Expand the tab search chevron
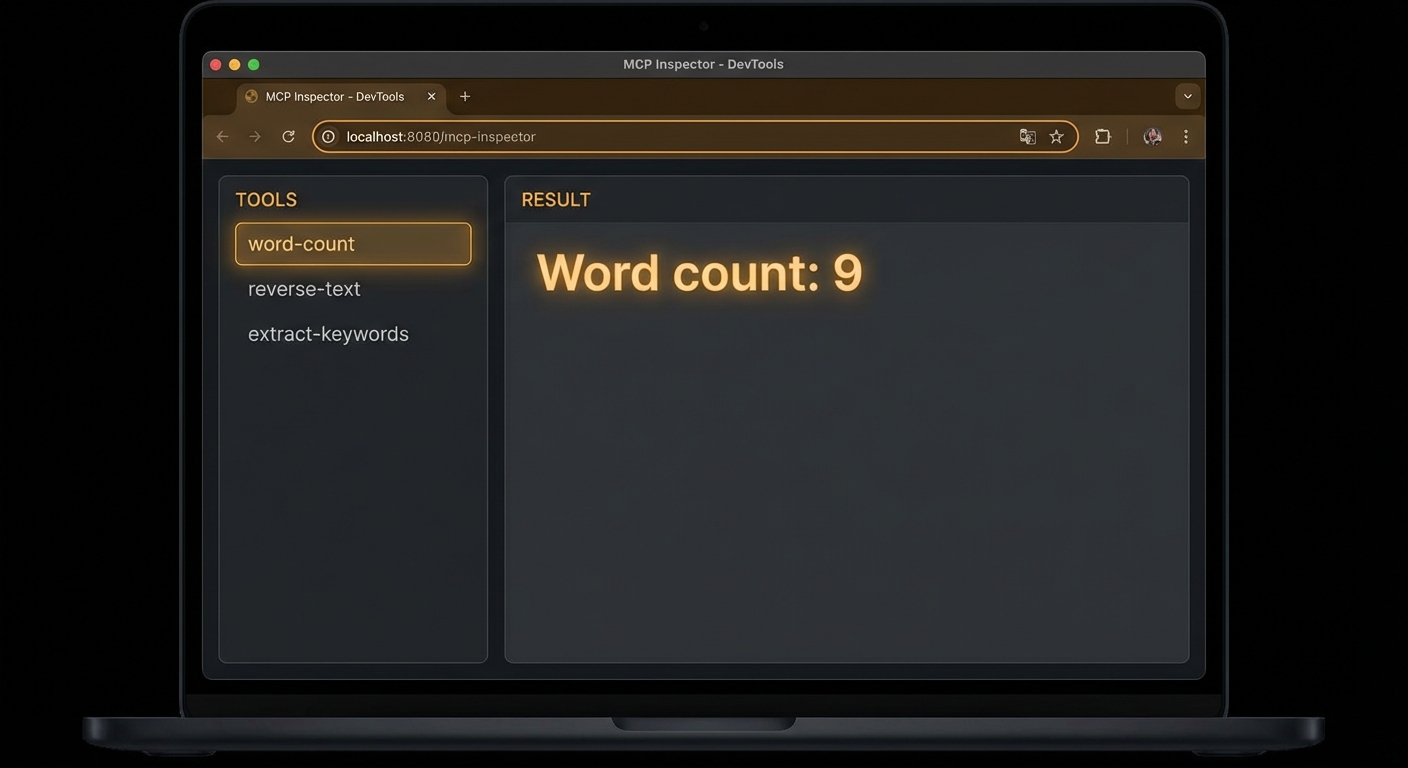Image resolution: width=1408 pixels, height=768 pixels. [1186, 96]
